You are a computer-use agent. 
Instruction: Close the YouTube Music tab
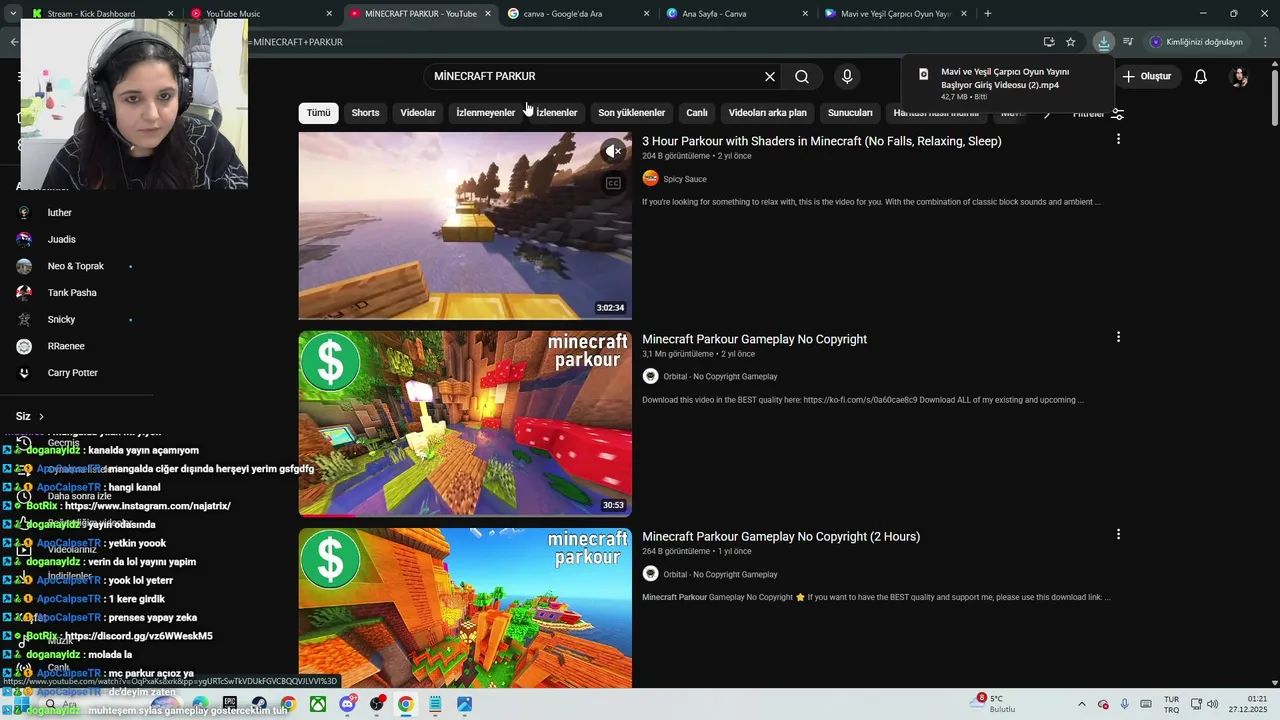coord(329,14)
